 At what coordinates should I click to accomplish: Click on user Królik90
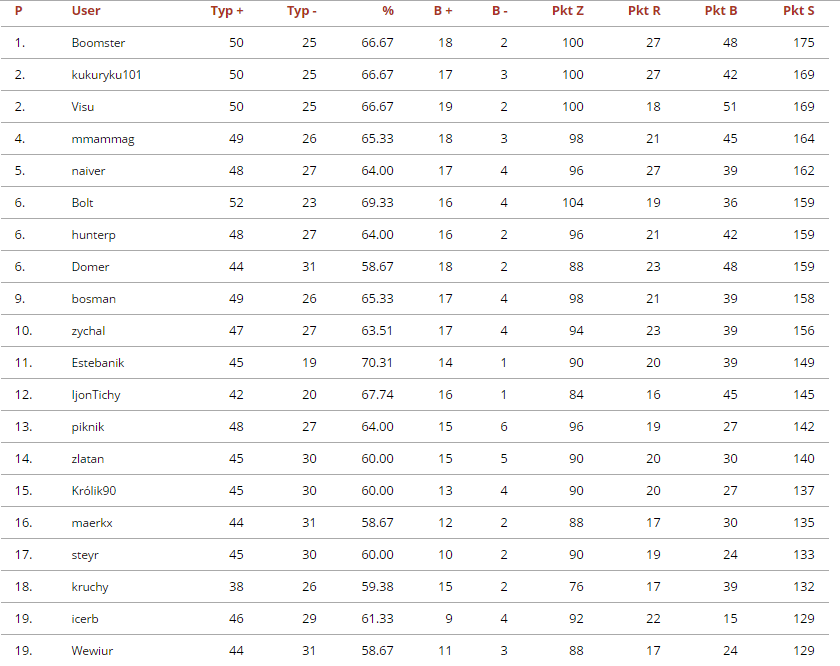point(96,491)
